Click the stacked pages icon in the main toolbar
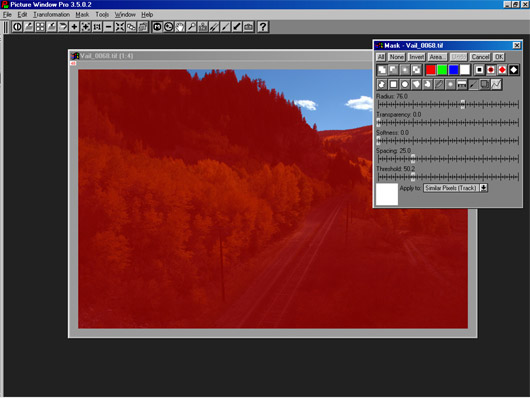This screenshot has height=398, width=530. point(143,27)
